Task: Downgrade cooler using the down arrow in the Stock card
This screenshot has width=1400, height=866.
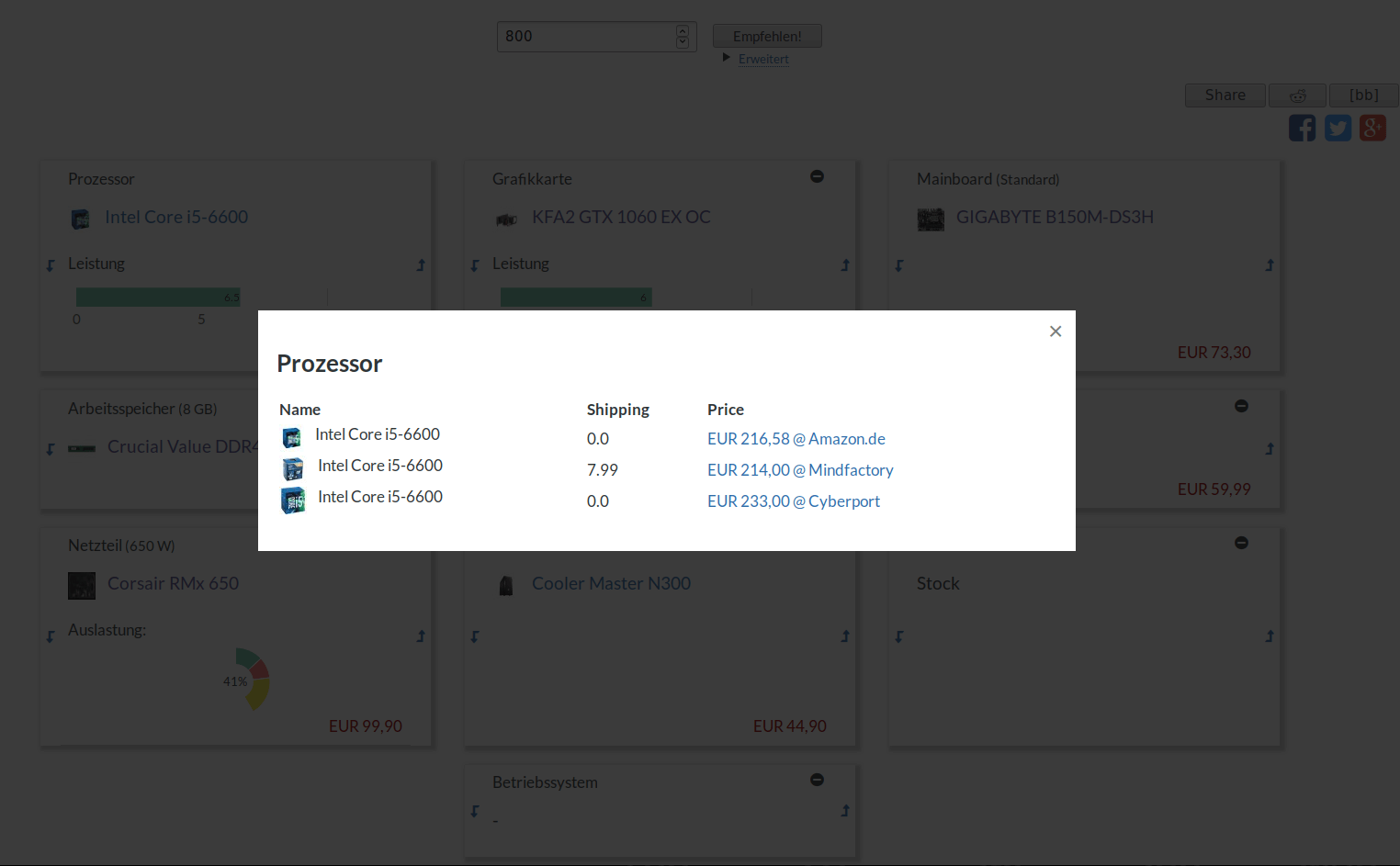Action: 899,636
